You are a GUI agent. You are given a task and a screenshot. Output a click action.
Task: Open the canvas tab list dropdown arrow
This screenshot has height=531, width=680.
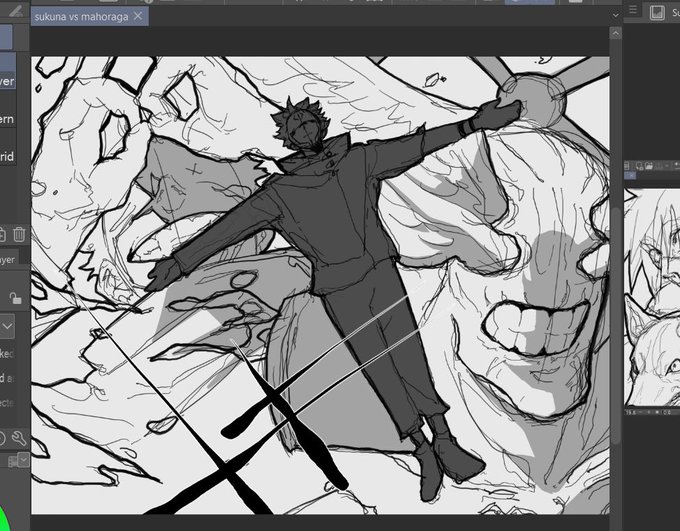coord(615,15)
